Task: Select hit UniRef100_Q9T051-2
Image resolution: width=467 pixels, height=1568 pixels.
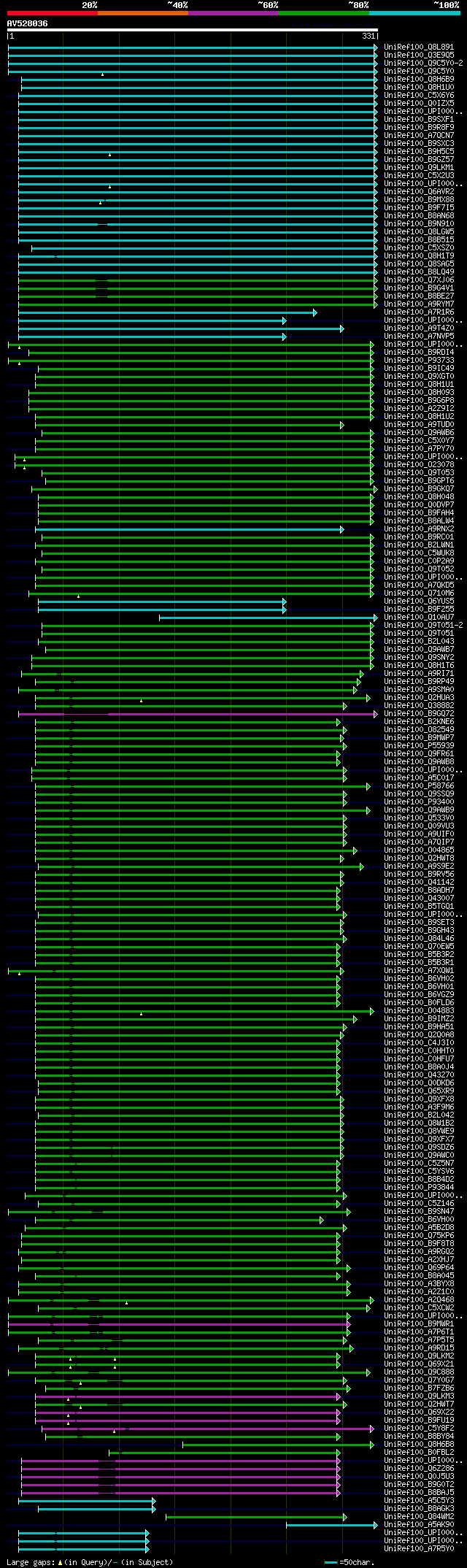Action: [423, 625]
